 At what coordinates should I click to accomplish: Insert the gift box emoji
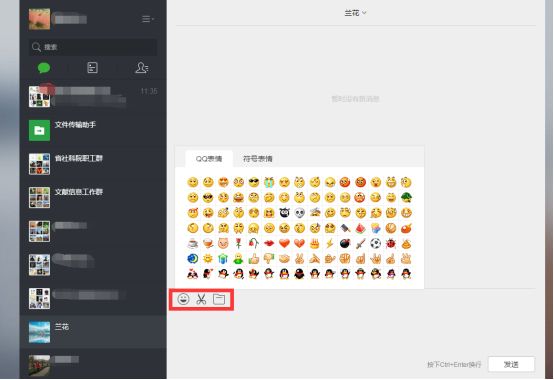(x=223, y=259)
